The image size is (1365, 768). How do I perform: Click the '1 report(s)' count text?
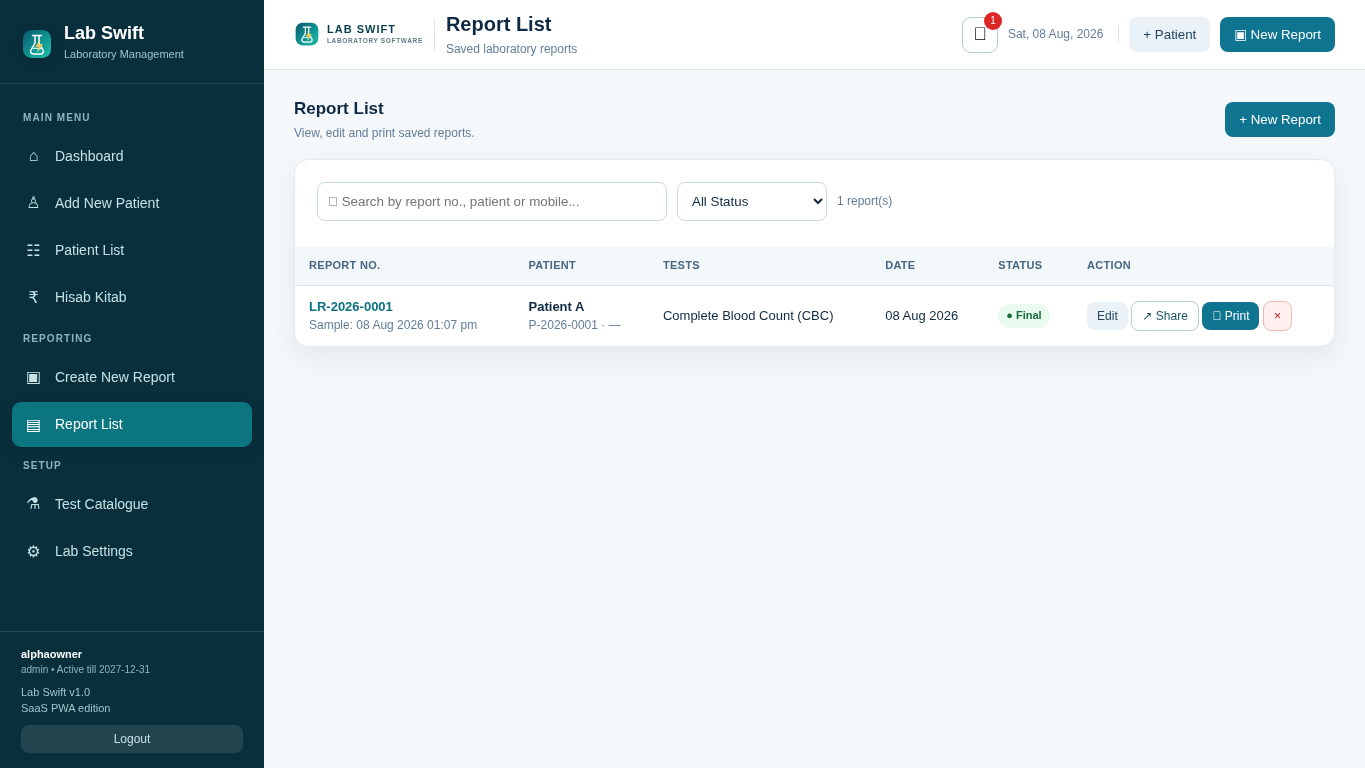pyautogui.click(x=865, y=201)
